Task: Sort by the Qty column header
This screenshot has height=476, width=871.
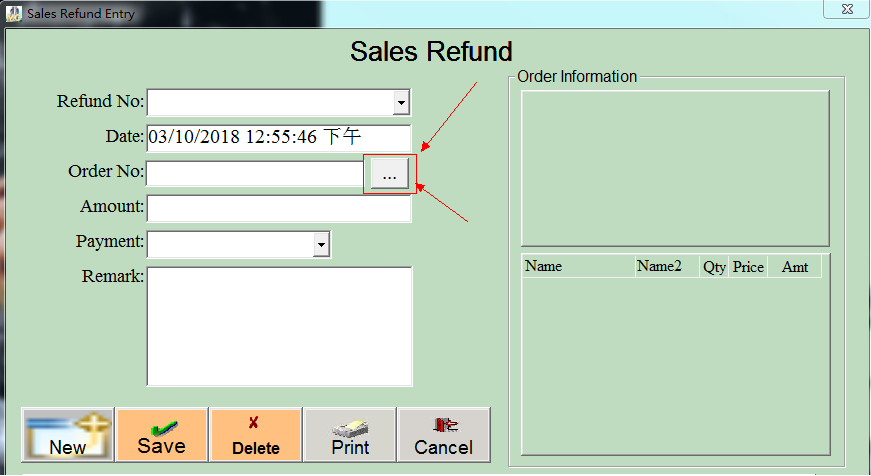Action: (x=714, y=267)
